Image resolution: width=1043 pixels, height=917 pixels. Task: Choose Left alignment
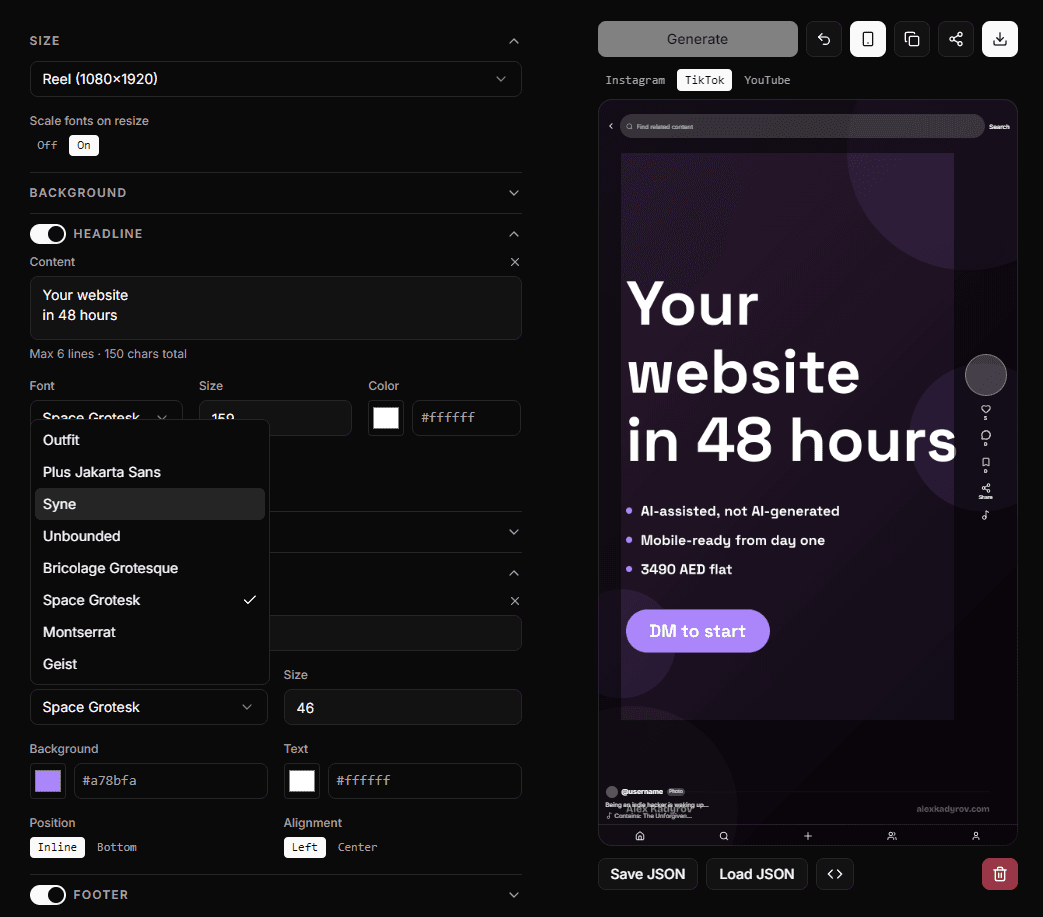(305, 847)
